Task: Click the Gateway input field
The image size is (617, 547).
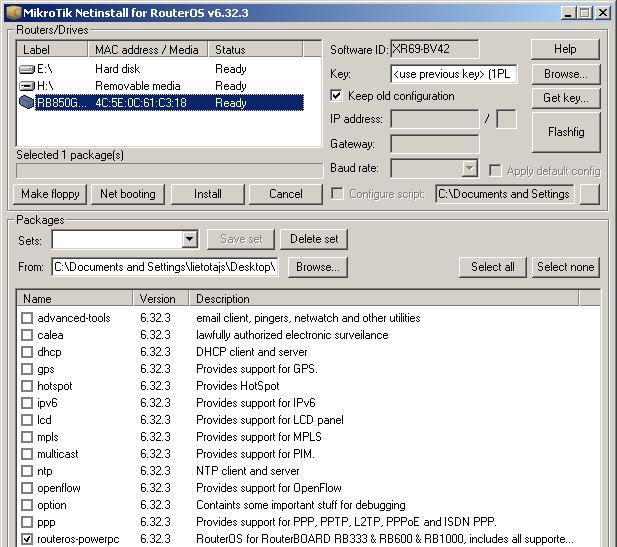Action: pos(435,144)
